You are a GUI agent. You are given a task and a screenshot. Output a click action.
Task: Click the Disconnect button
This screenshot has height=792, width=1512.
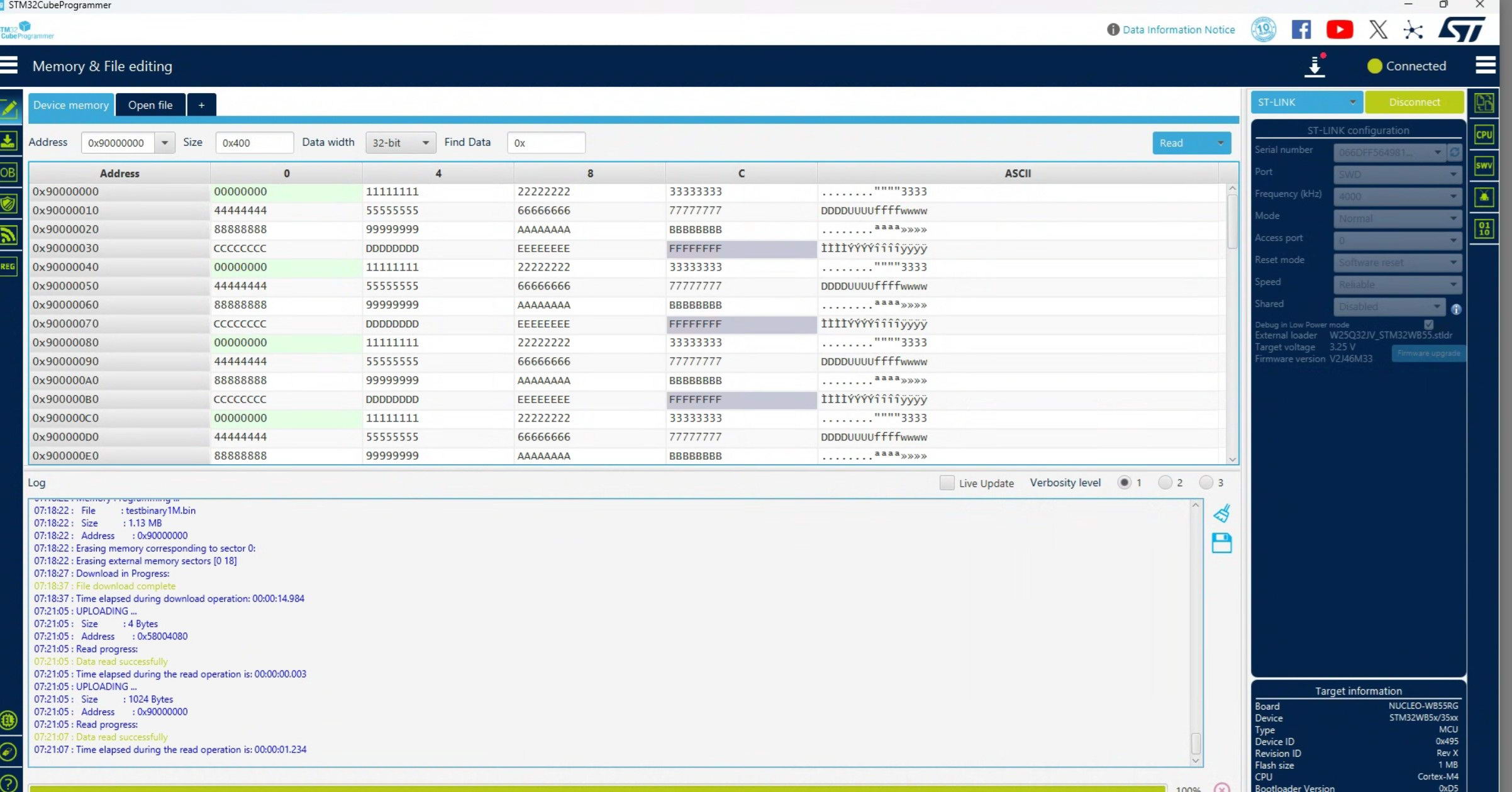pyautogui.click(x=1414, y=102)
